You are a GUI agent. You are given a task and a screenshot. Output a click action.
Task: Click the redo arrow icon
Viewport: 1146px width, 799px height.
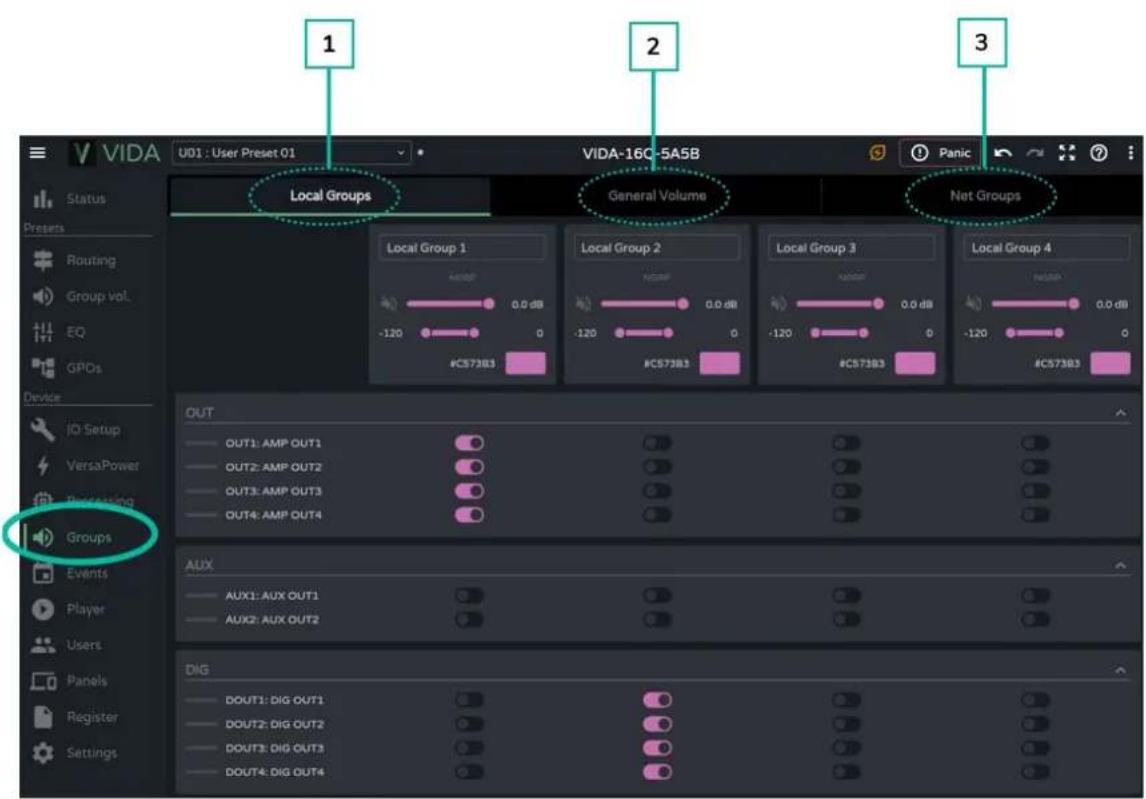pyautogui.click(x=1035, y=153)
